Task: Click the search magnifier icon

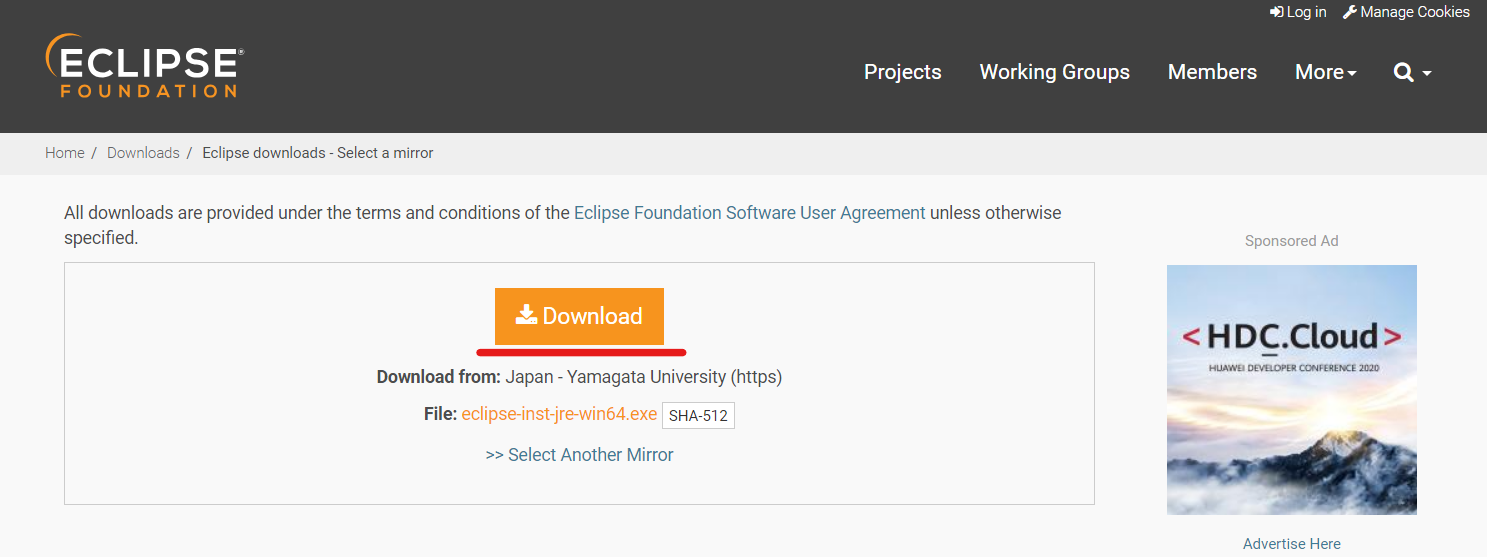Action: click(x=1404, y=72)
